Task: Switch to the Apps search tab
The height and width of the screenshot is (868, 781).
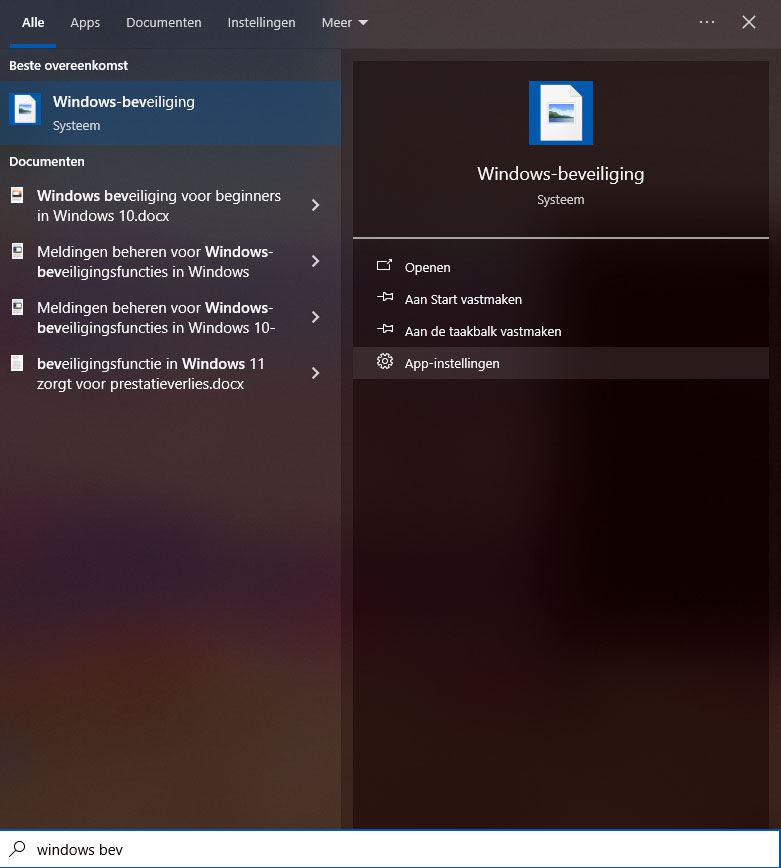Action: coord(85,23)
